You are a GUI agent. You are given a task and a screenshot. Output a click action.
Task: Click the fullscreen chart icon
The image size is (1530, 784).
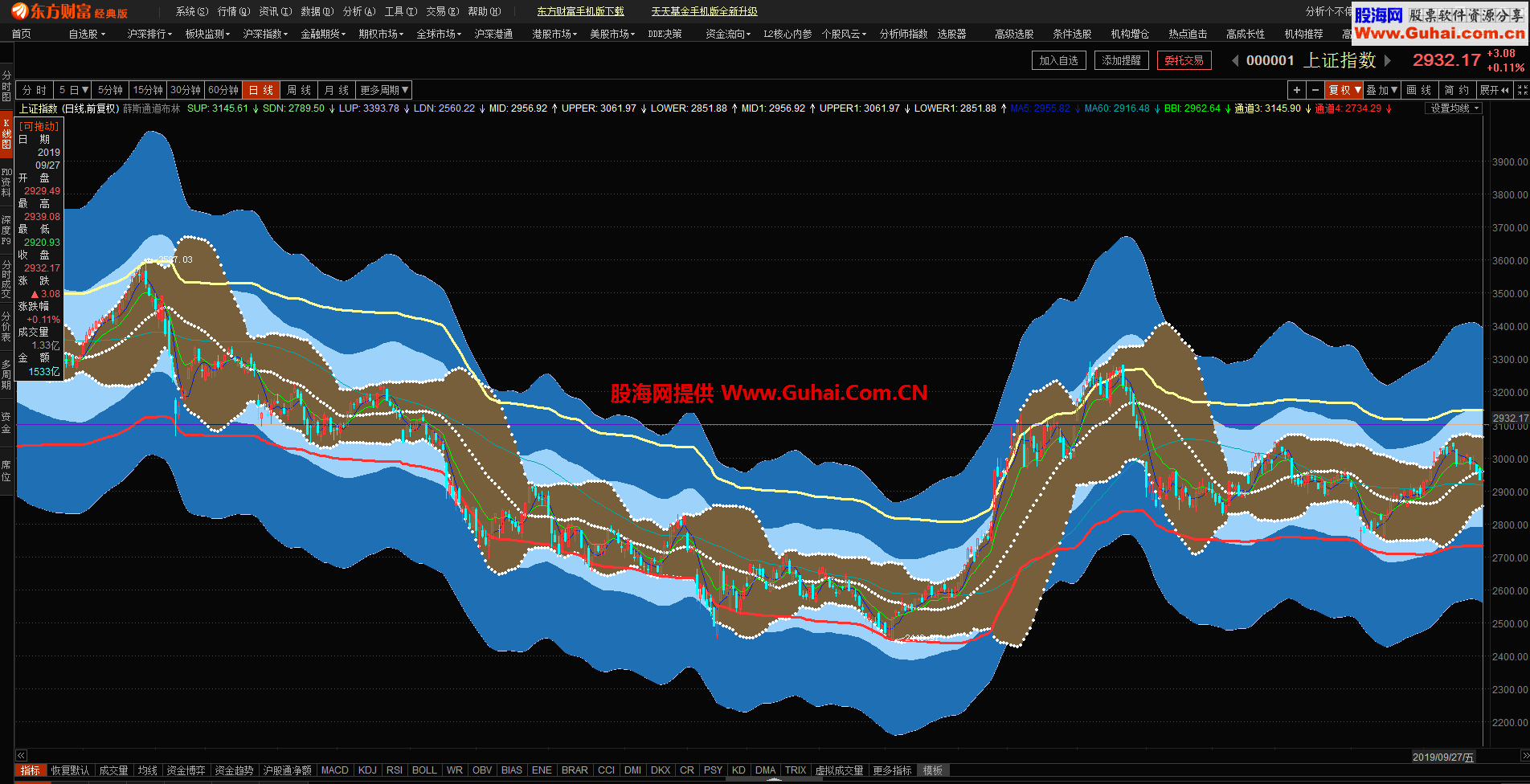pos(1521,90)
